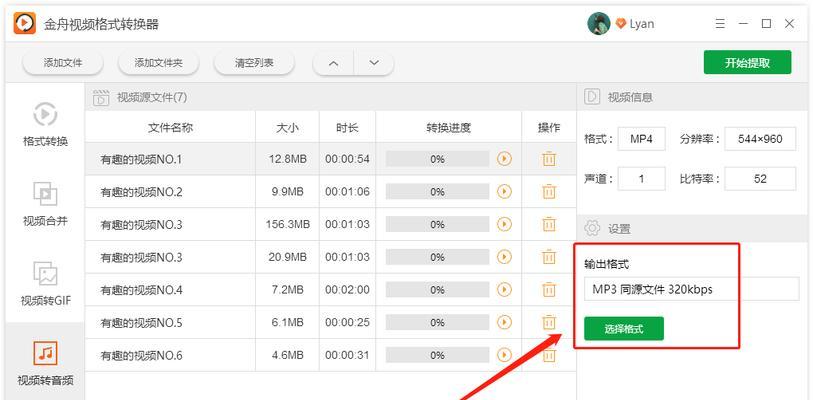Click the 声道 value box
Screen dimensions: 813x400
point(641,179)
